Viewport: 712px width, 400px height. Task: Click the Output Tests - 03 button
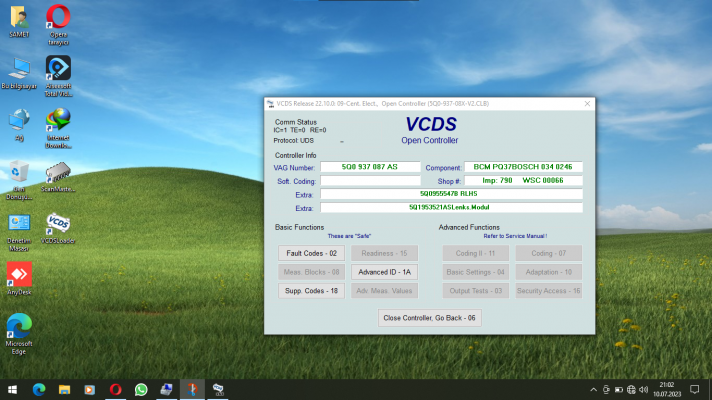point(475,291)
